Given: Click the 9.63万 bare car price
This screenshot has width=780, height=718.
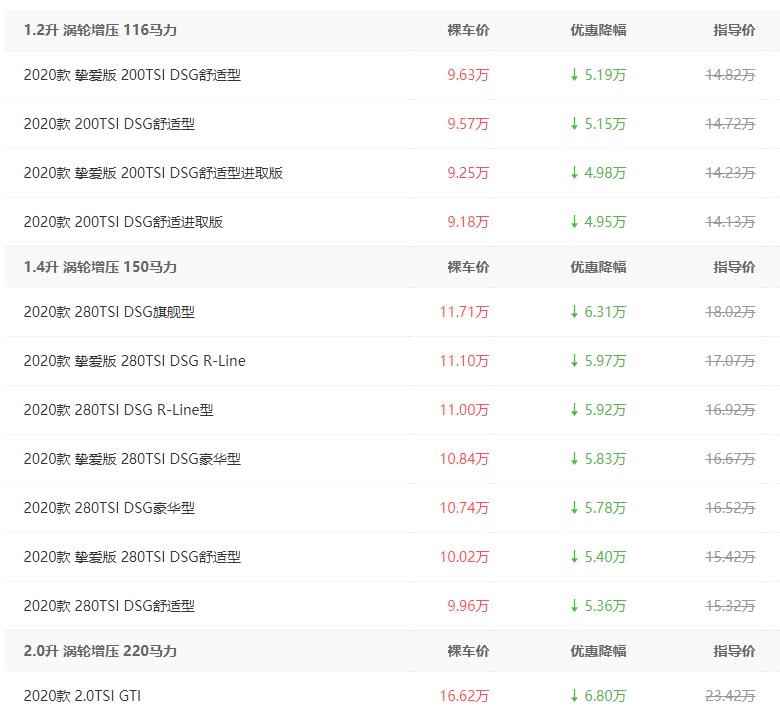Looking at the screenshot, I should (x=468, y=75).
